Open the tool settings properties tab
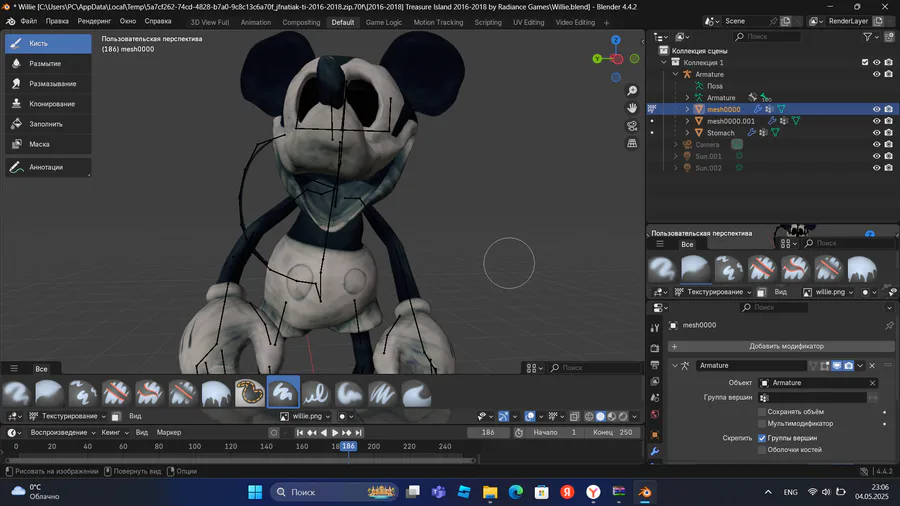 (x=655, y=328)
